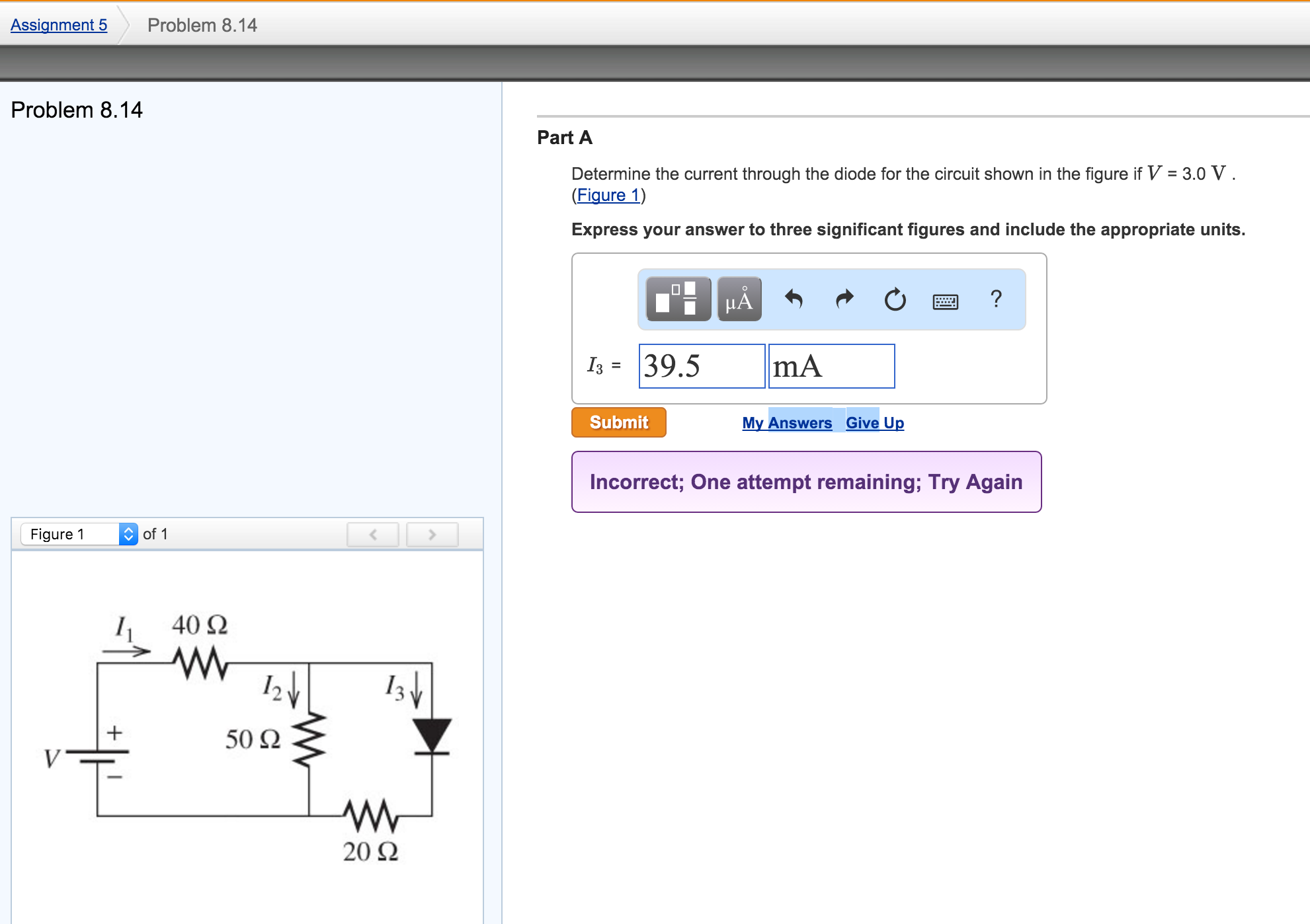Navigate back via Assignment 5 breadcrumb
This screenshot has width=1310, height=924.
click(x=58, y=24)
